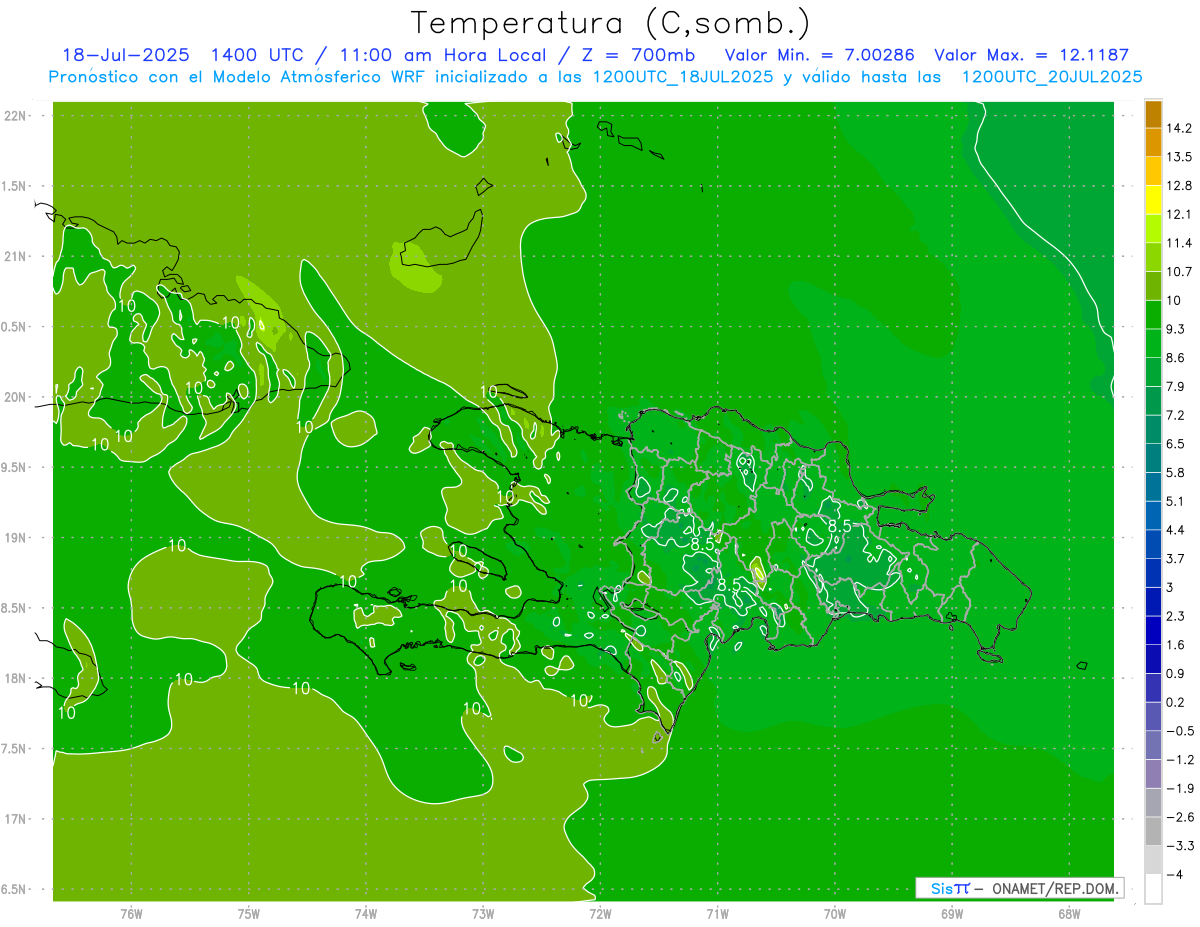Click the "-3.3" color scale value
Image resolution: width=1200 pixels, height=927 pixels.
pos(1179,846)
